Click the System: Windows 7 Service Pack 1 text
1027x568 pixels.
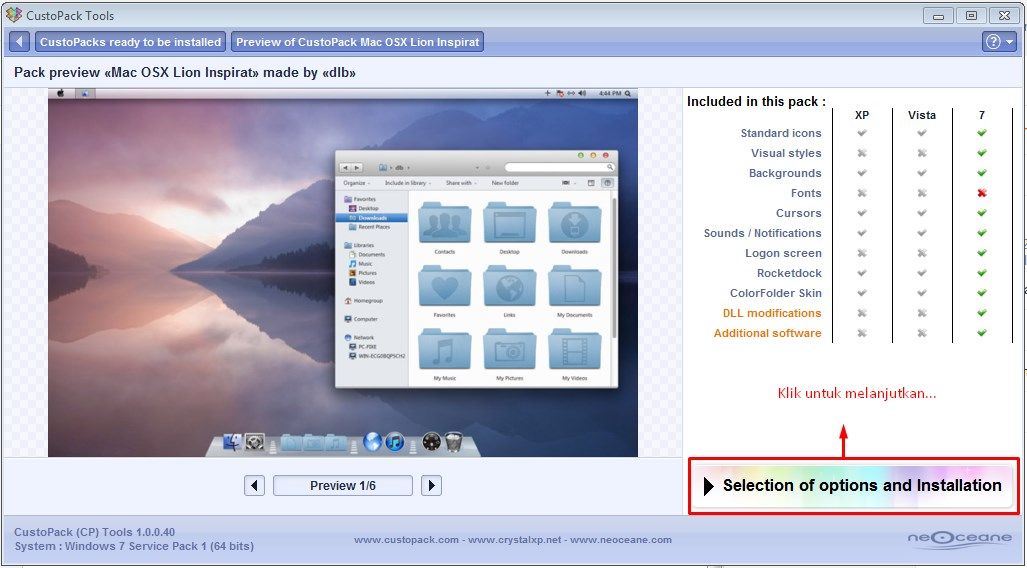(x=134, y=546)
